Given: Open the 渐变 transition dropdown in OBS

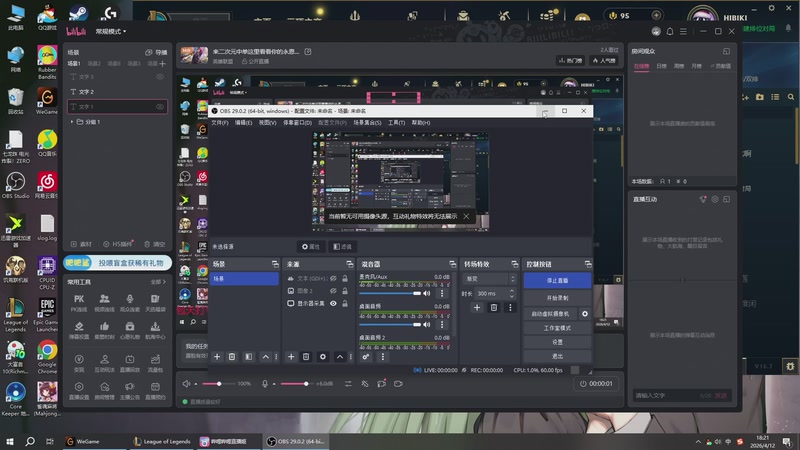Looking at the screenshot, I should pyautogui.click(x=489, y=279).
